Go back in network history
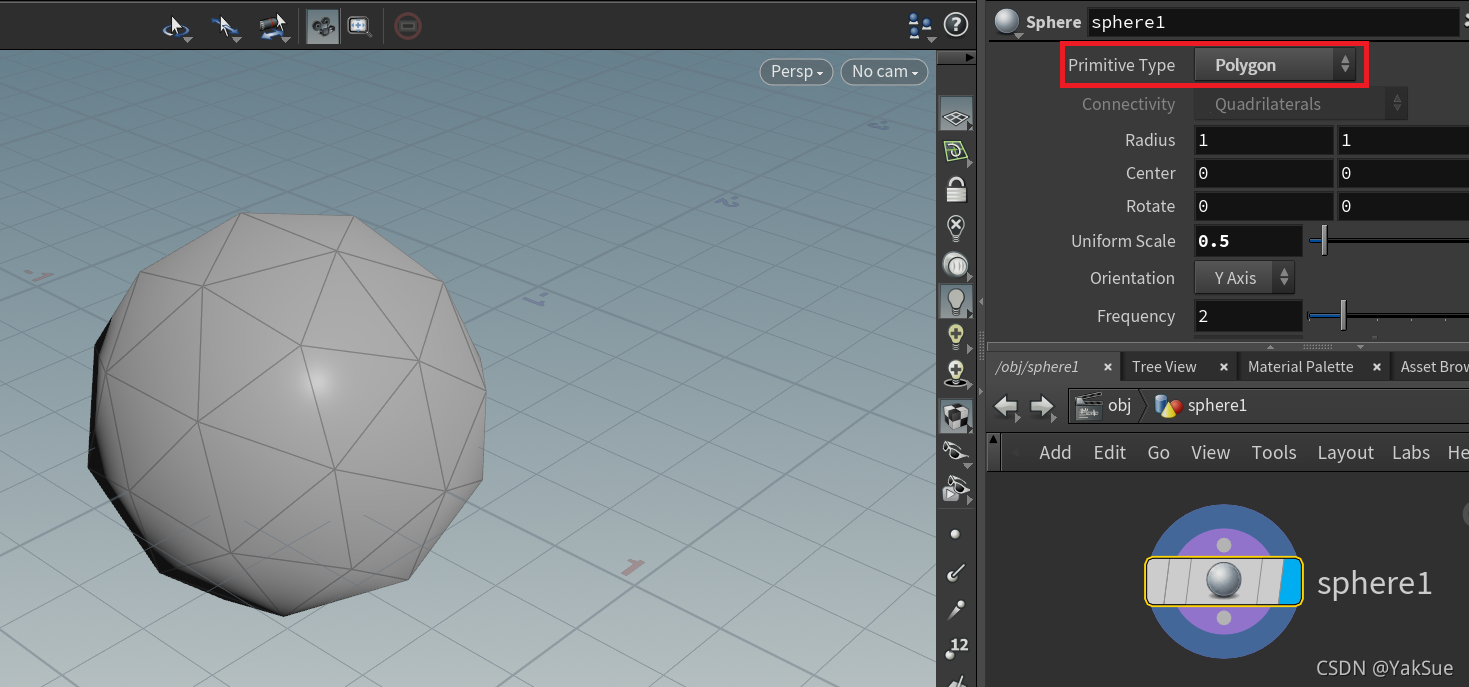Image resolution: width=1469 pixels, height=687 pixels. (1007, 406)
